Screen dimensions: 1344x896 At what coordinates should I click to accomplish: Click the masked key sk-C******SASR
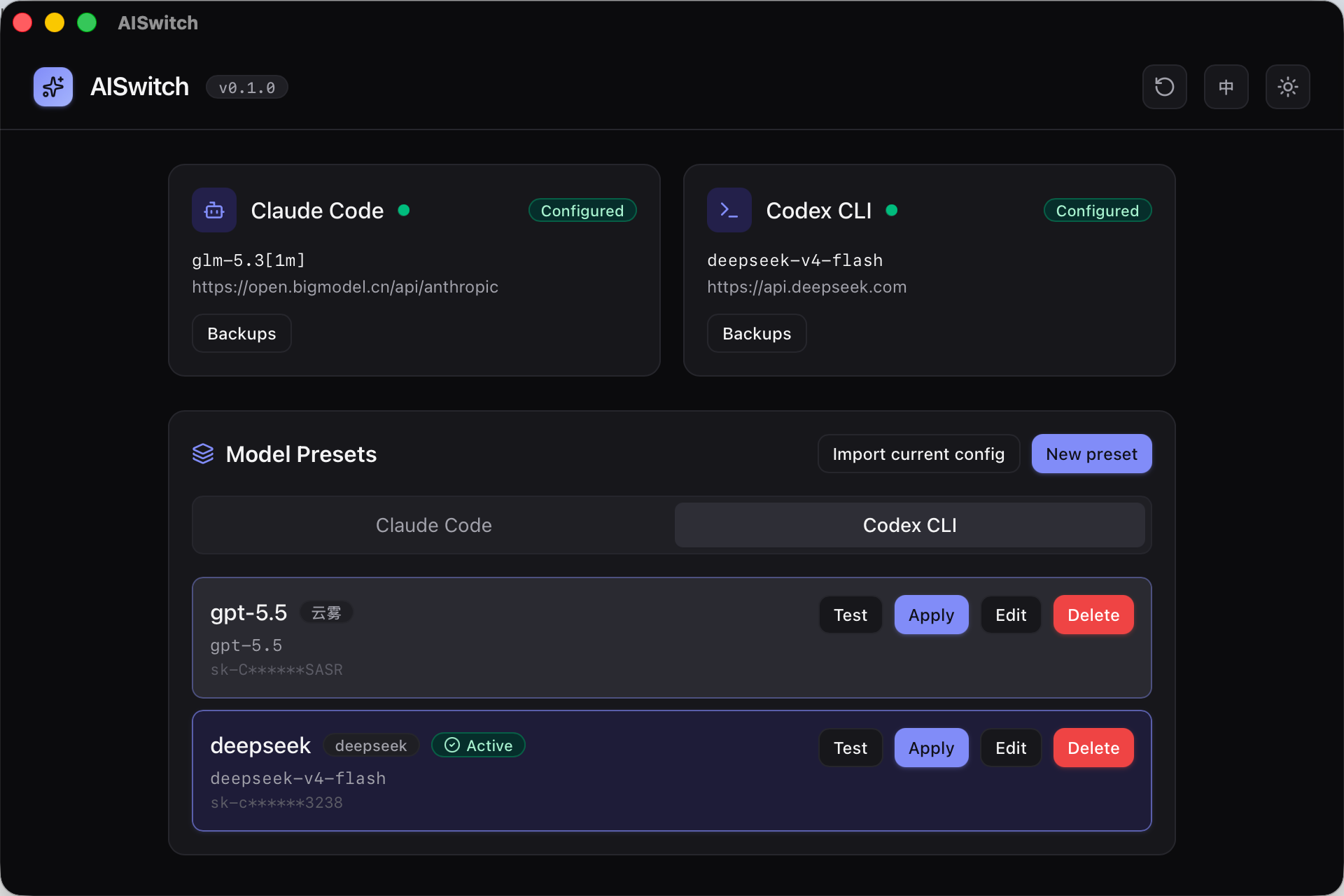pyautogui.click(x=276, y=670)
